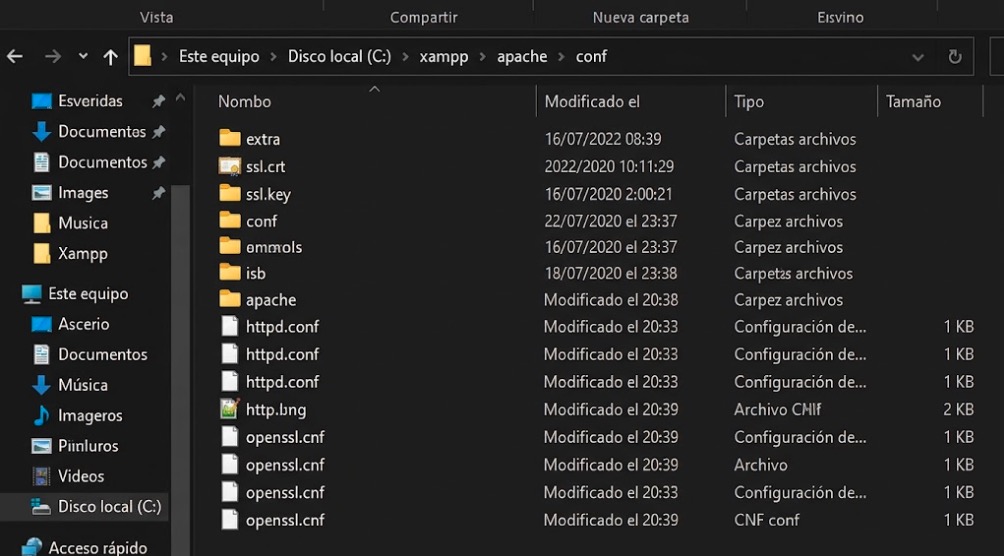1004x556 pixels.
Task: Go back with the left arrow button
Action: pyautogui.click(x=15, y=57)
